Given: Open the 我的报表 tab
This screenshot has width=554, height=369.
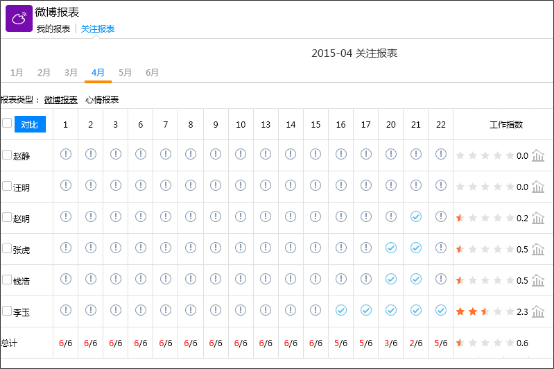Looking at the screenshot, I should pos(53,29).
